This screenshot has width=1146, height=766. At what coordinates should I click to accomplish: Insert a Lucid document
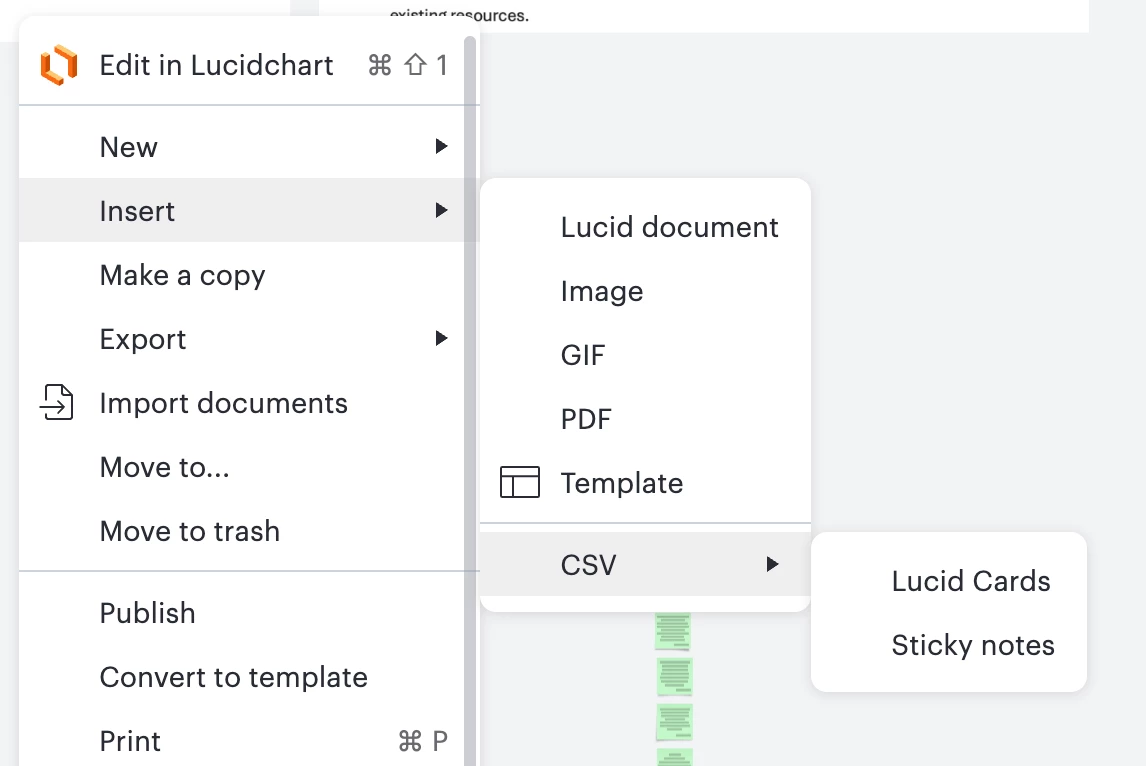645,227
